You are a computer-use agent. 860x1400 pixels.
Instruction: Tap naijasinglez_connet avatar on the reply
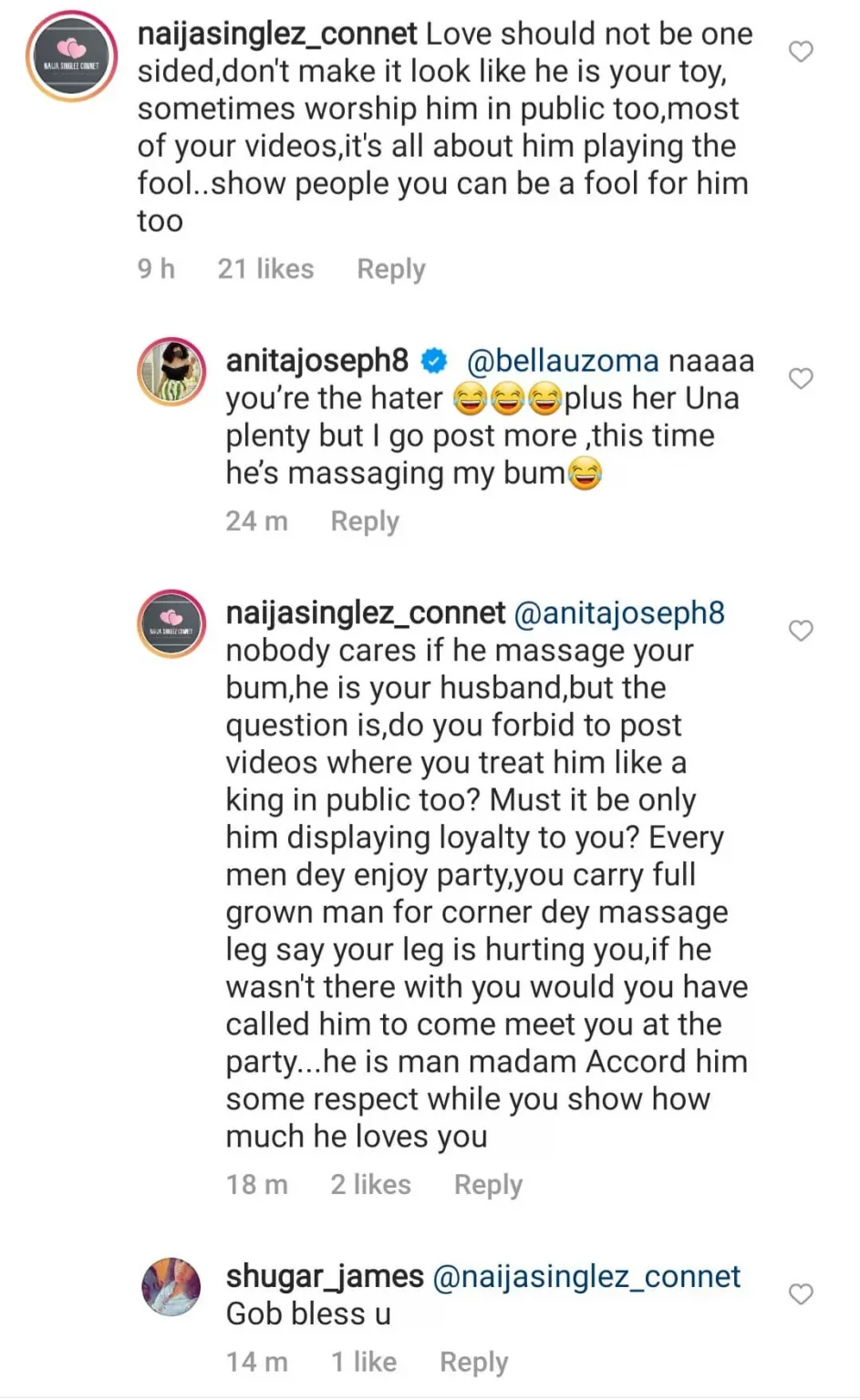coord(171,623)
